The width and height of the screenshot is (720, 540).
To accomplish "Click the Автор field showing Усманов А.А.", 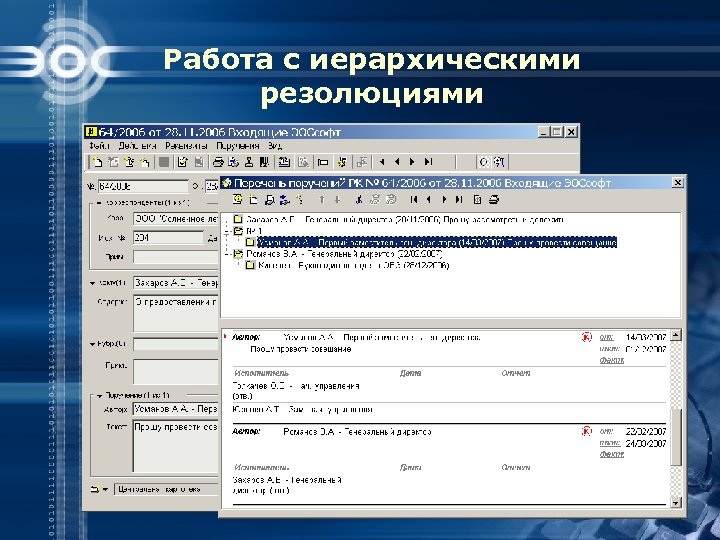I will pos(176,409).
